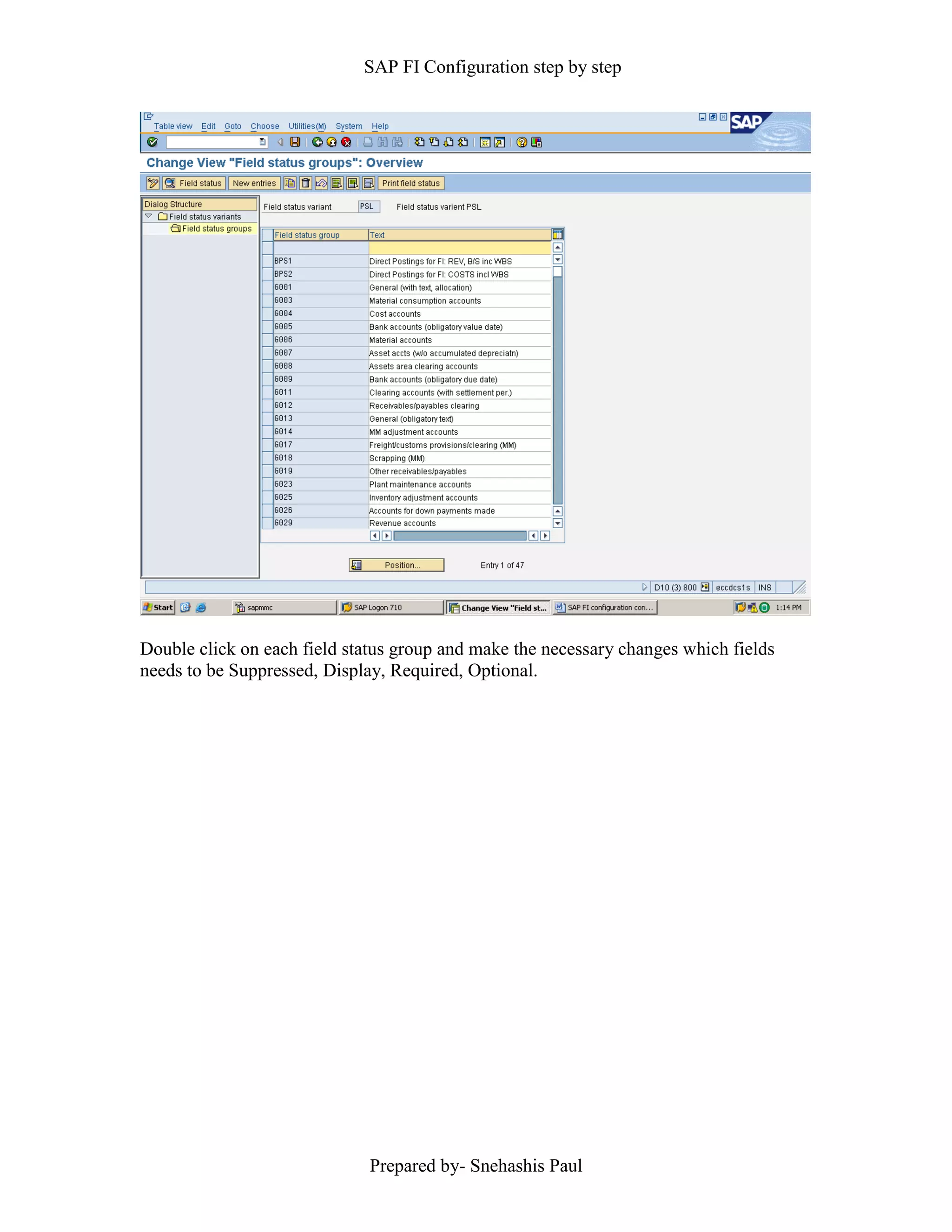The image size is (952, 1232).
Task: Click the green Back arrow icon
Action: 317,142
